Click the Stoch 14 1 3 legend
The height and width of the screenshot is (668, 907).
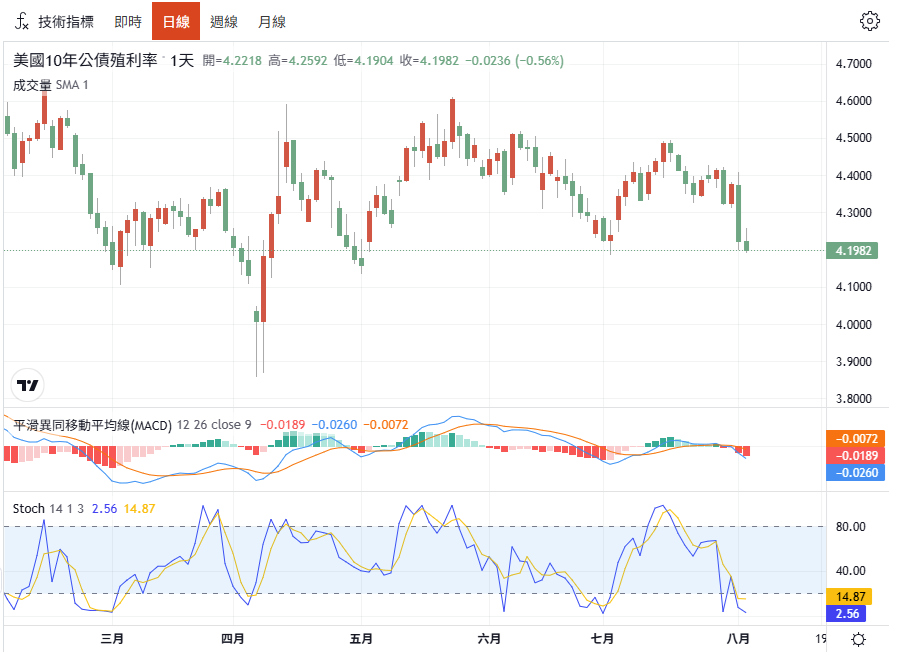tap(48, 508)
